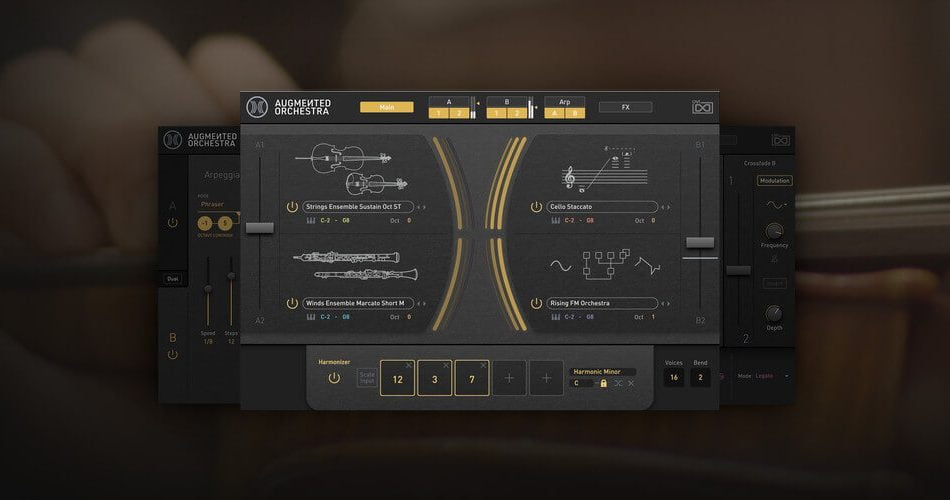Click the Modulation button in right window
Viewport: 950px width, 500px height.
coord(774,181)
